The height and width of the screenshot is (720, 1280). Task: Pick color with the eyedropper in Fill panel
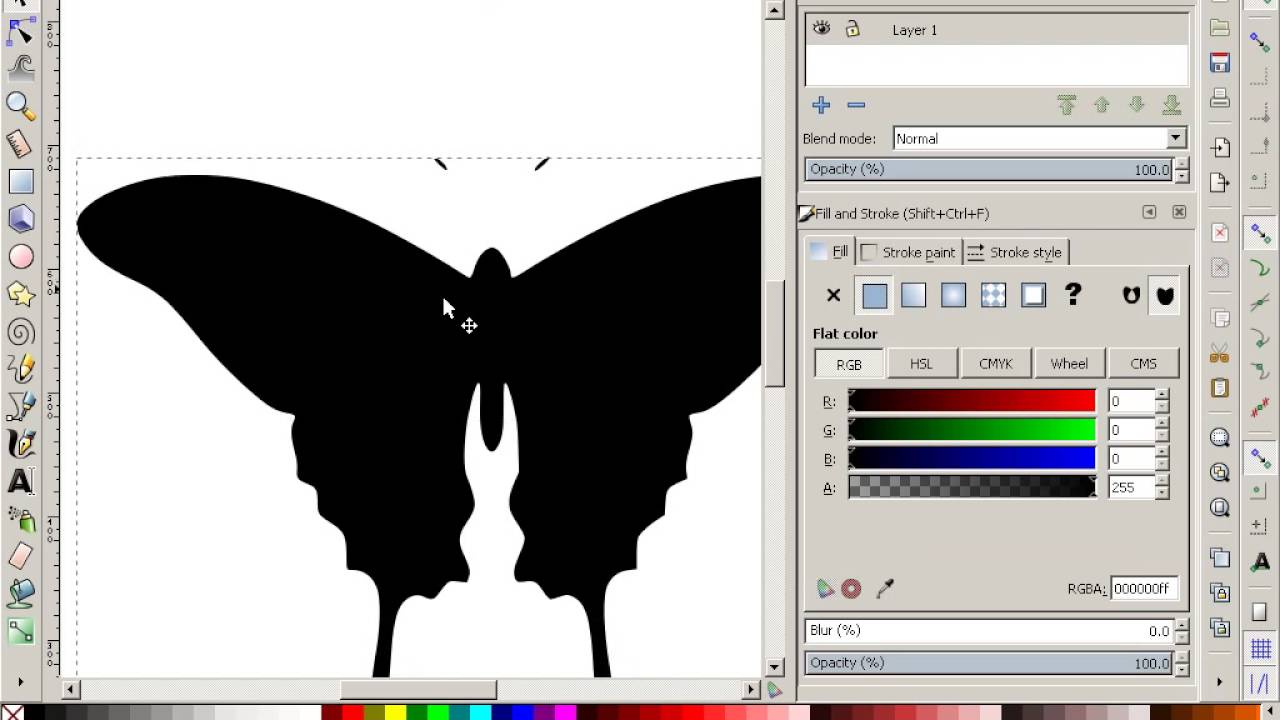(885, 589)
